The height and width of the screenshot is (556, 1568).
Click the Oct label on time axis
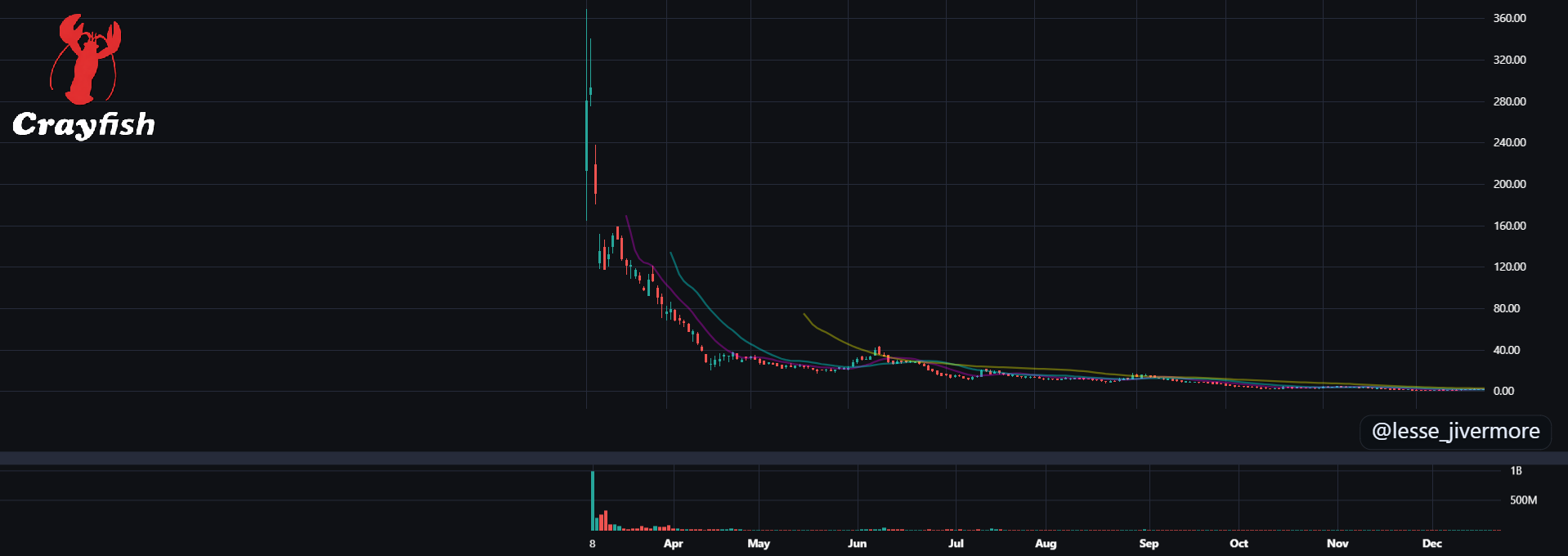pyautogui.click(x=1239, y=544)
